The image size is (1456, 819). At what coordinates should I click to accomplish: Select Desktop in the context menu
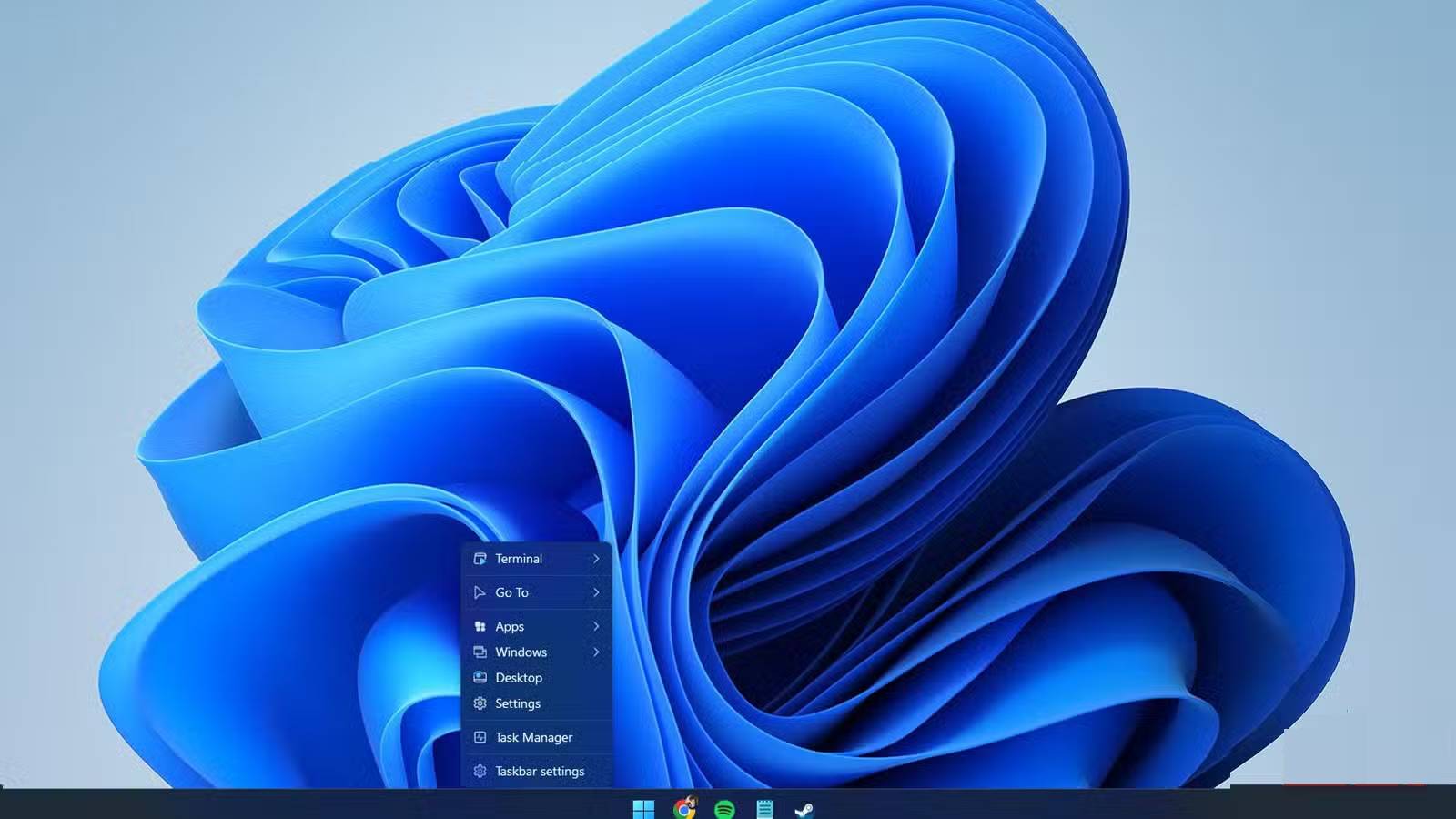519,678
